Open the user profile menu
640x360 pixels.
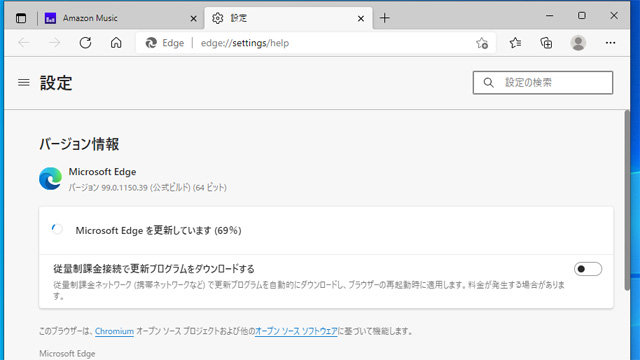coord(578,42)
